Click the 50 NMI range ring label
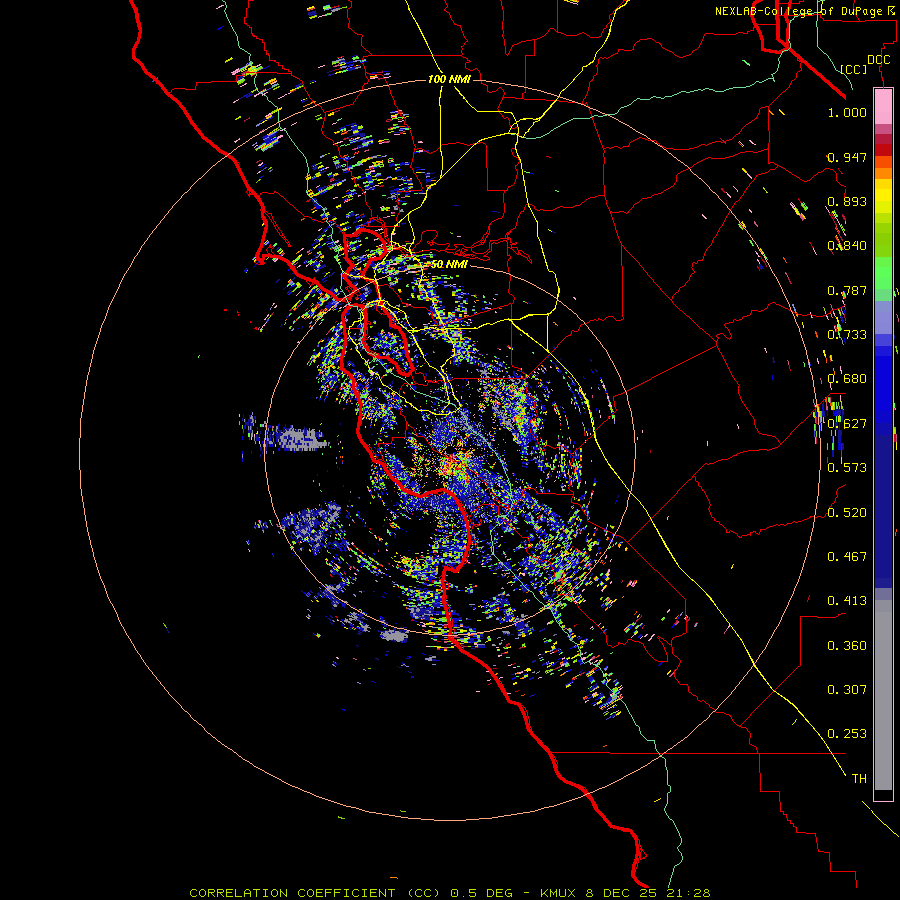 (x=449, y=264)
